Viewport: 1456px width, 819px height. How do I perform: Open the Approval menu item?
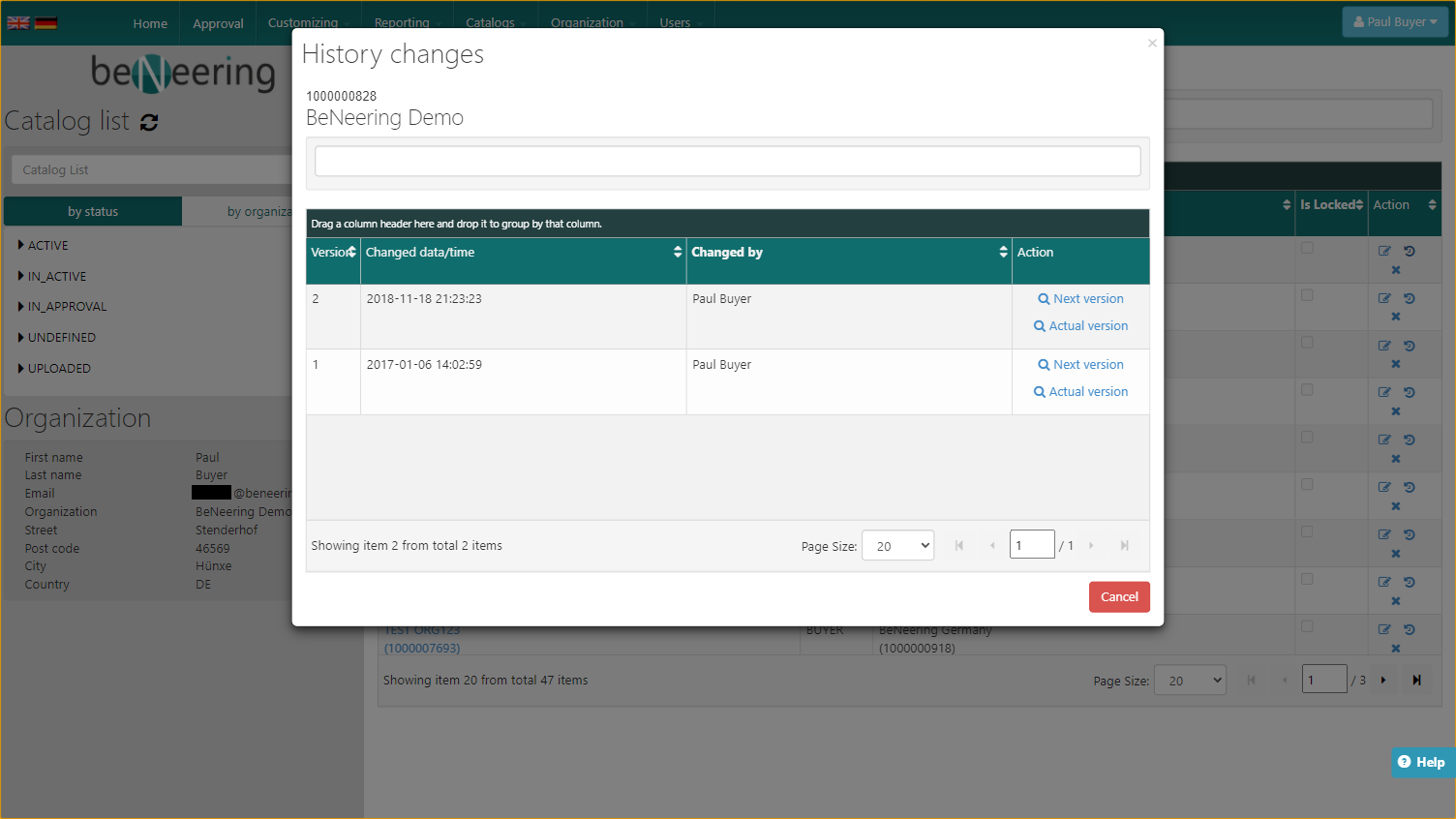[218, 23]
